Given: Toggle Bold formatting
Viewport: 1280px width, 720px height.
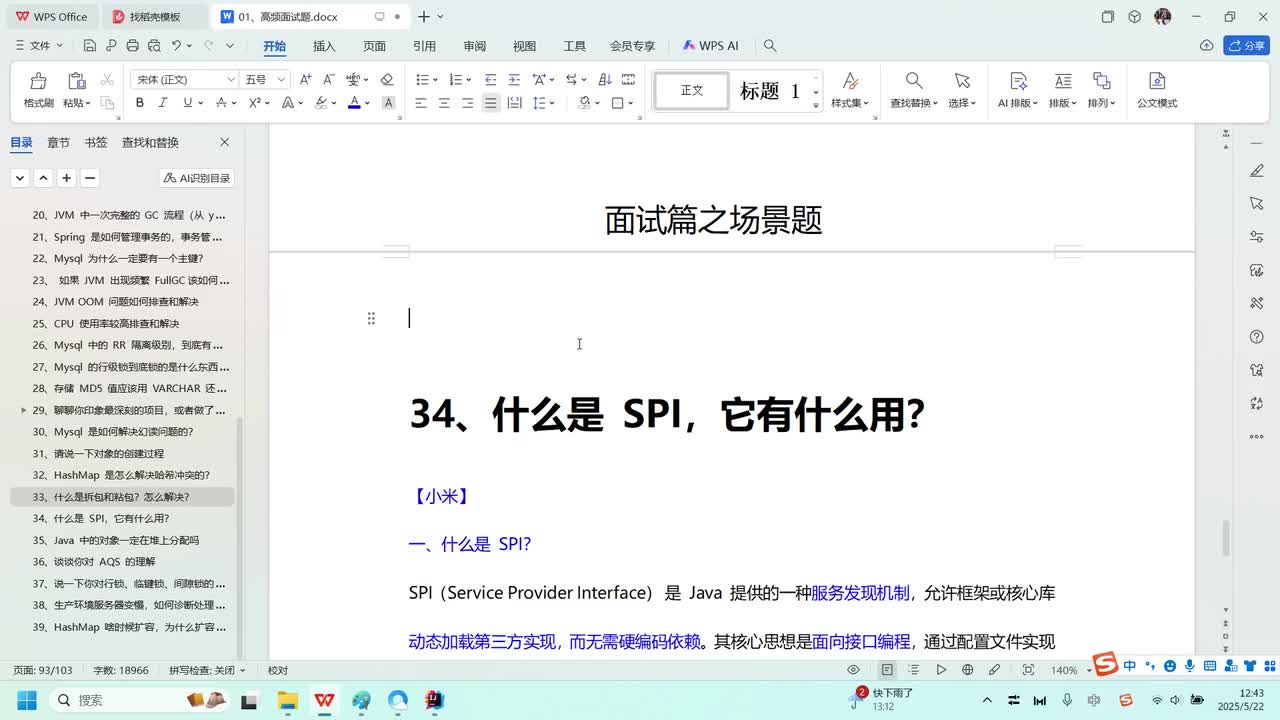Looking at the screenshot, I should tap(140, 103).
